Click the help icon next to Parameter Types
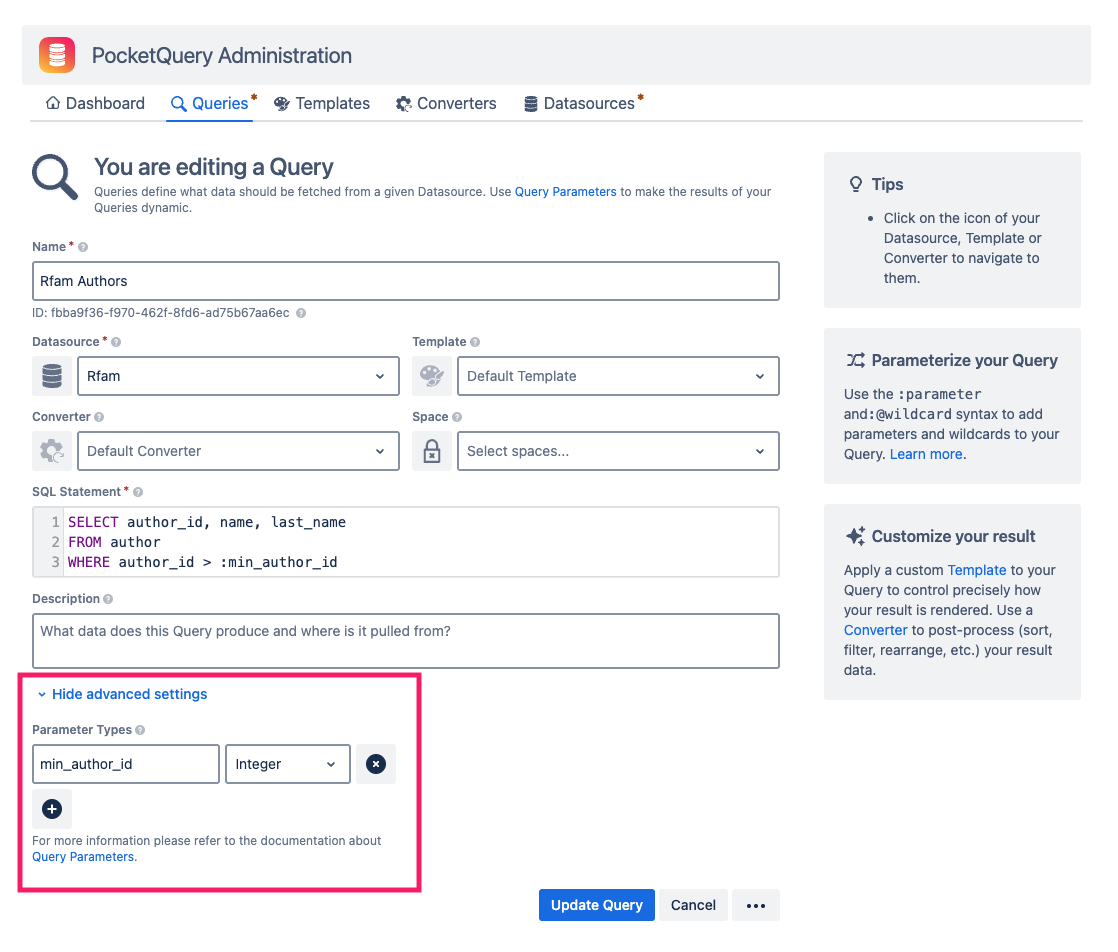 click(140, 730)
